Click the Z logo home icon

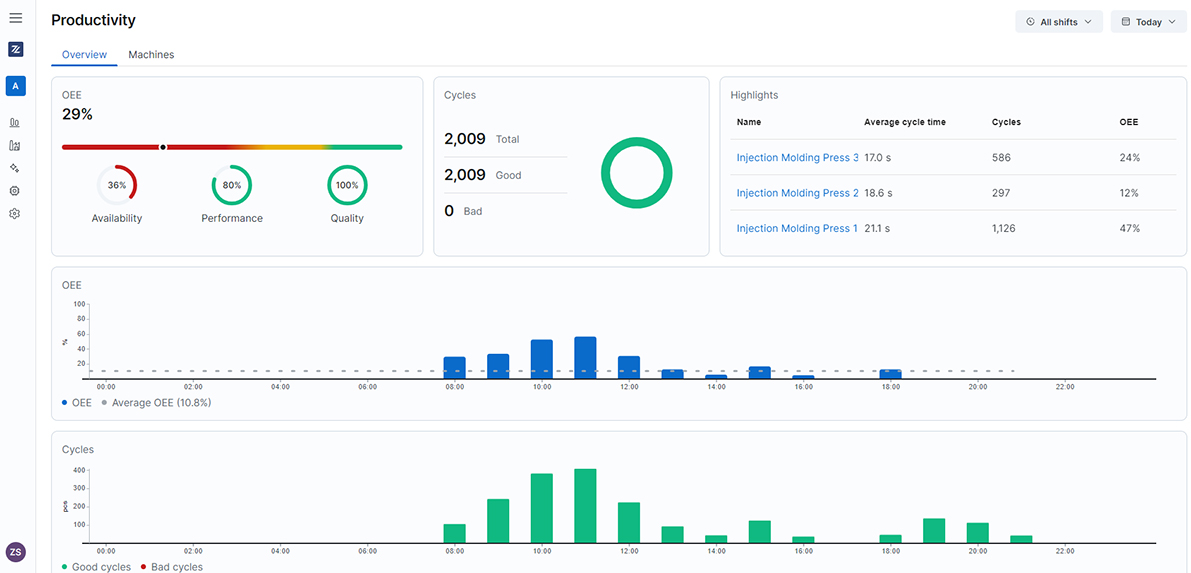(15, 49)
